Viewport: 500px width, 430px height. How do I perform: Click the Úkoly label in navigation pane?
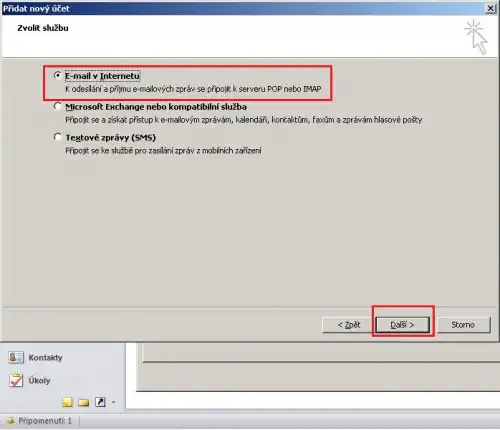click(x=39, y=380)
